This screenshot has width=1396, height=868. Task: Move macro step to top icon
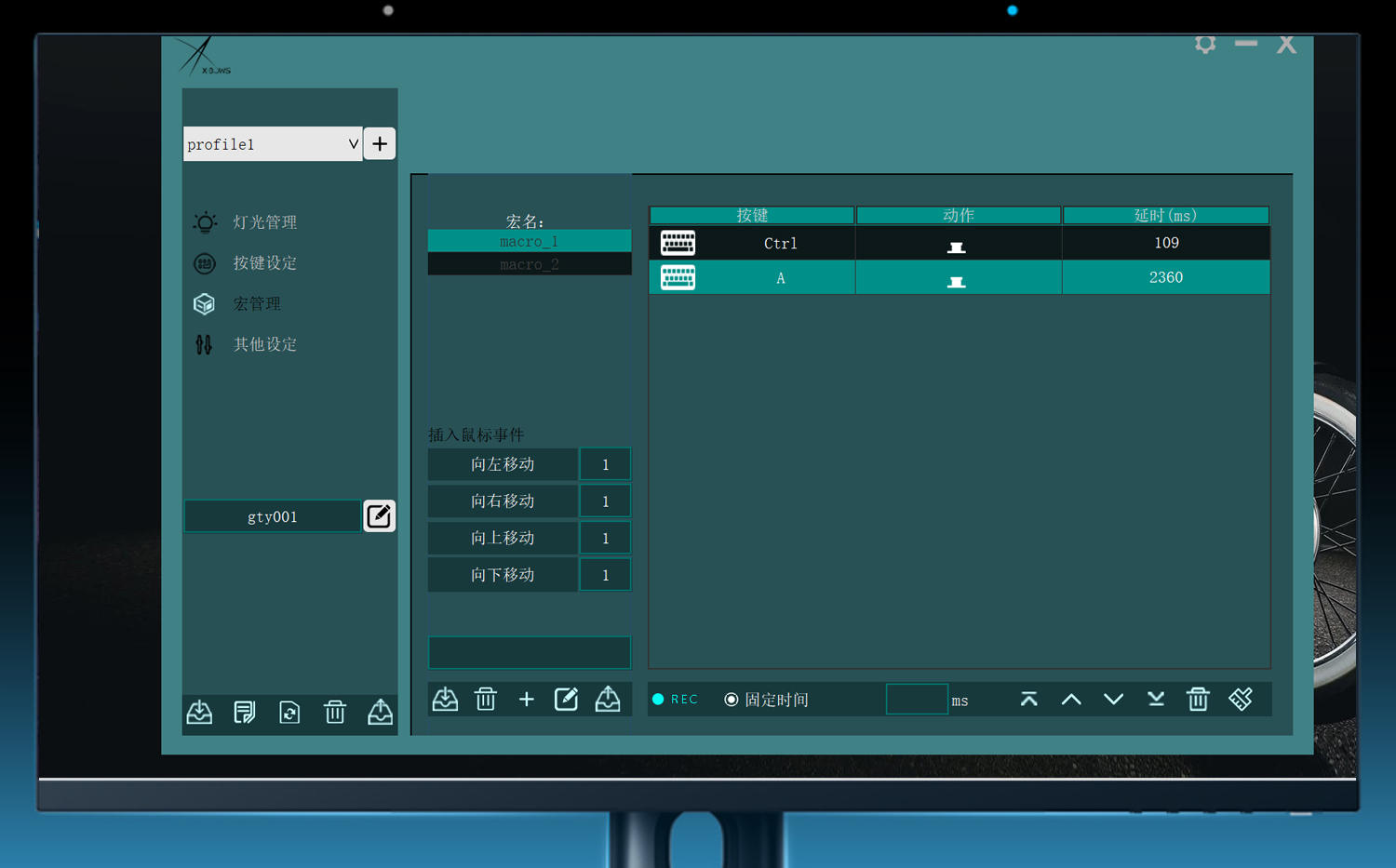[x=1028, y=700]
